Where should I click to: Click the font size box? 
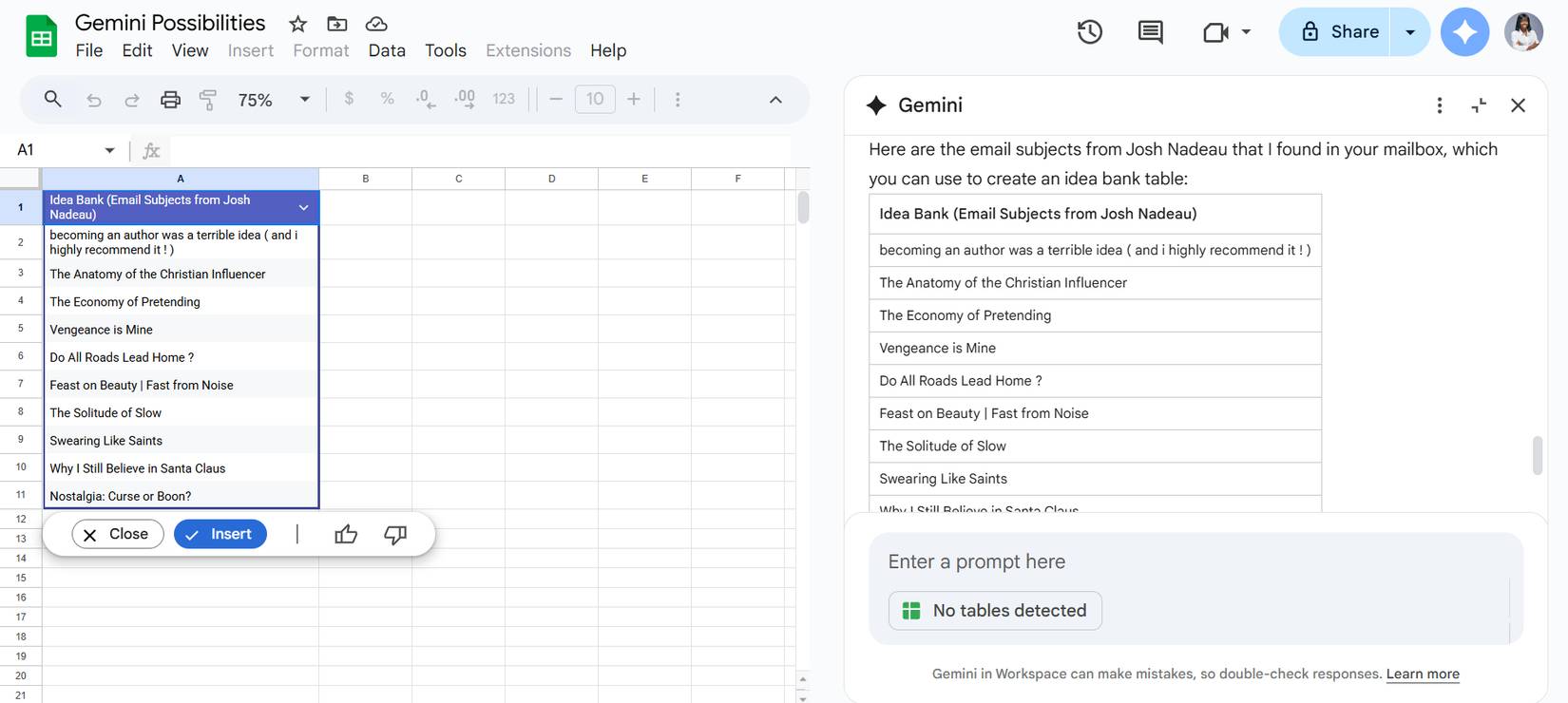pos(595,99)
